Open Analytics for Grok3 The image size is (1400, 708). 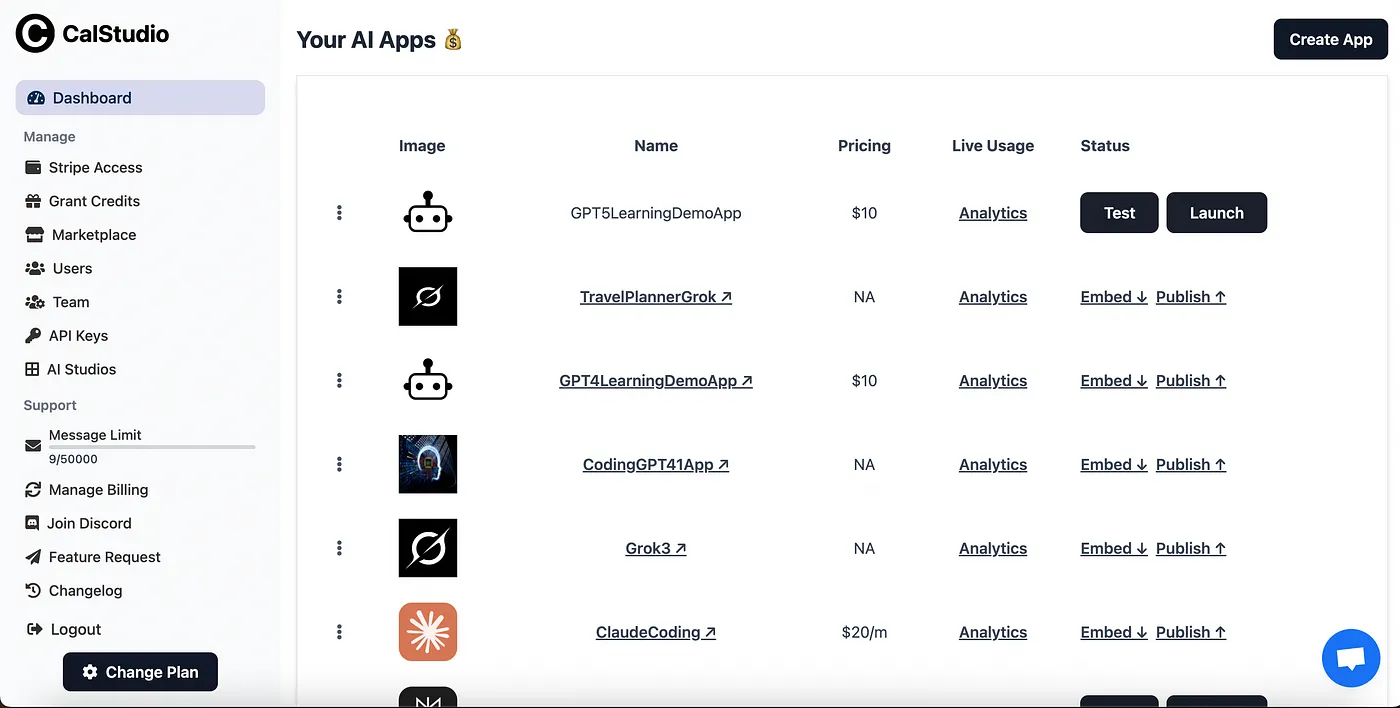(x=992, y=548)
